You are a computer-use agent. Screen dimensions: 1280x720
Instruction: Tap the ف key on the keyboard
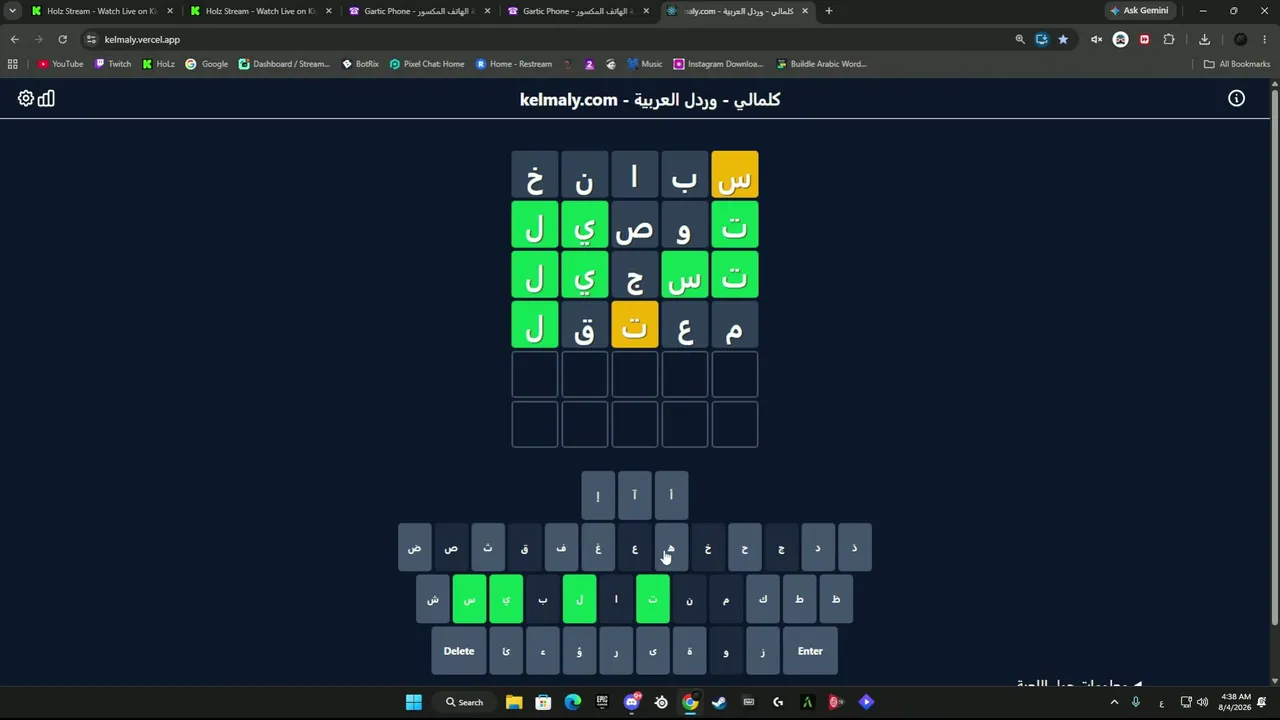click(561, 548)
